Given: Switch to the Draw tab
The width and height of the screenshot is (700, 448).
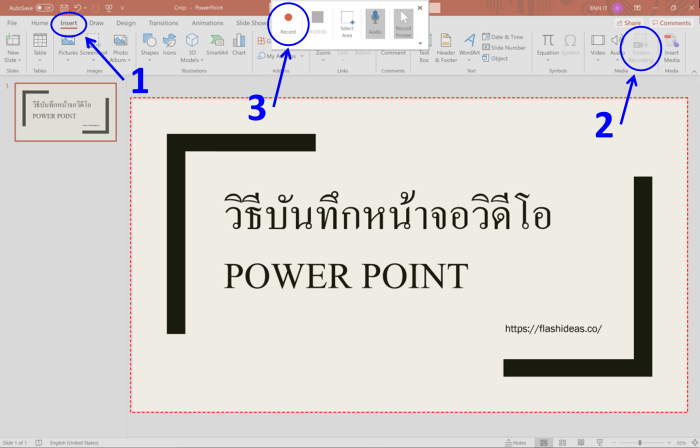Looking at the screenshot, I should (96, 23).
